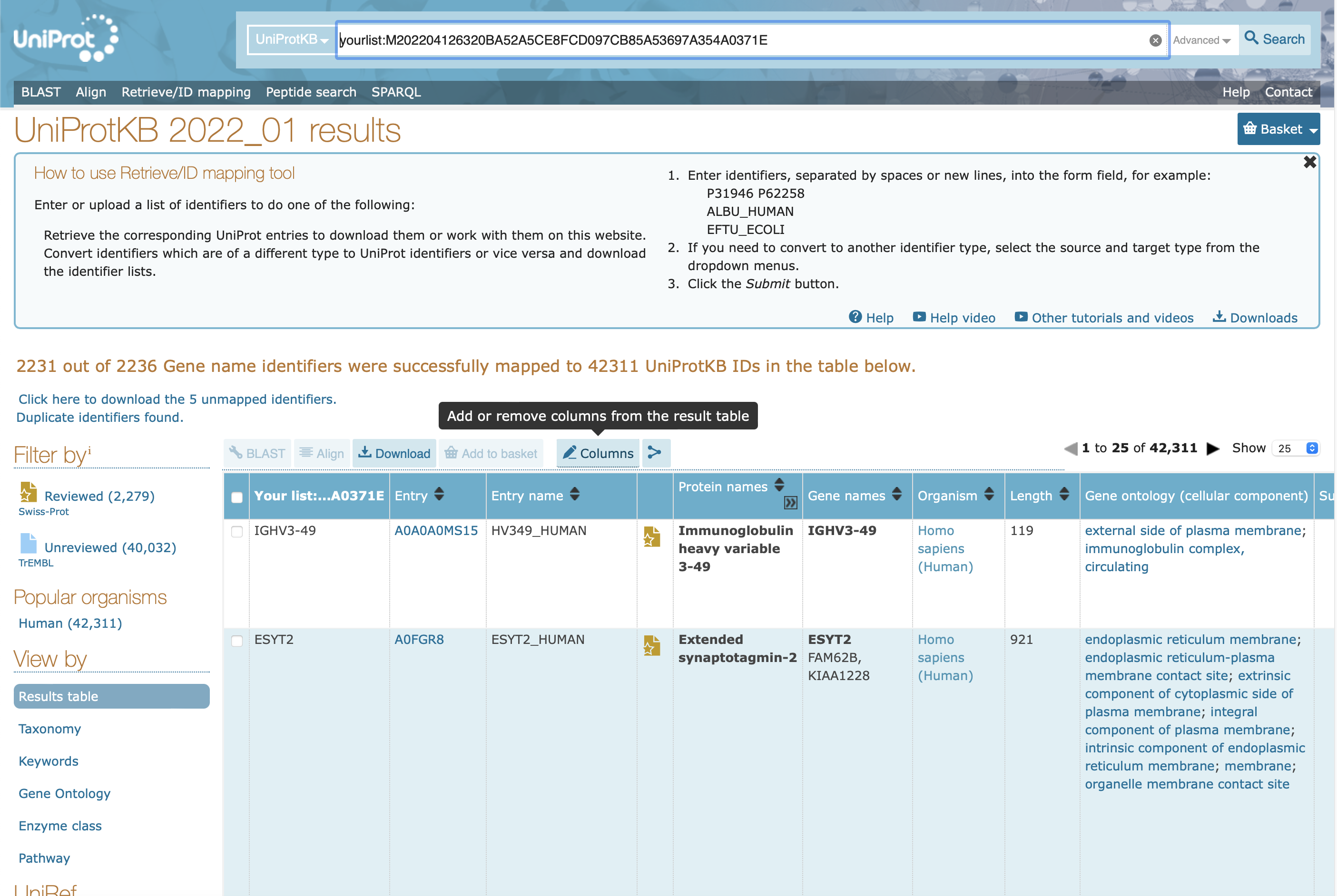Open Retrieve/ID mapping menu item
This screenshot has height=896, width=1337.
coord(186,92)
